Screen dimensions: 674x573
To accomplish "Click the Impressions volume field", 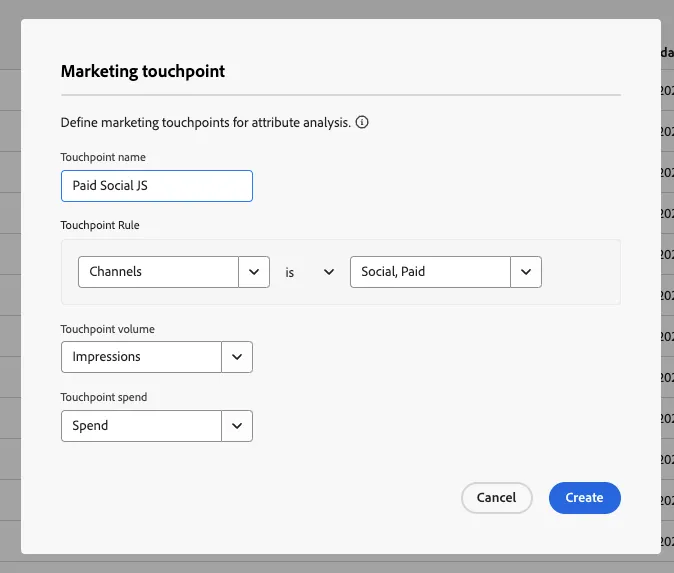I will 141,357.
